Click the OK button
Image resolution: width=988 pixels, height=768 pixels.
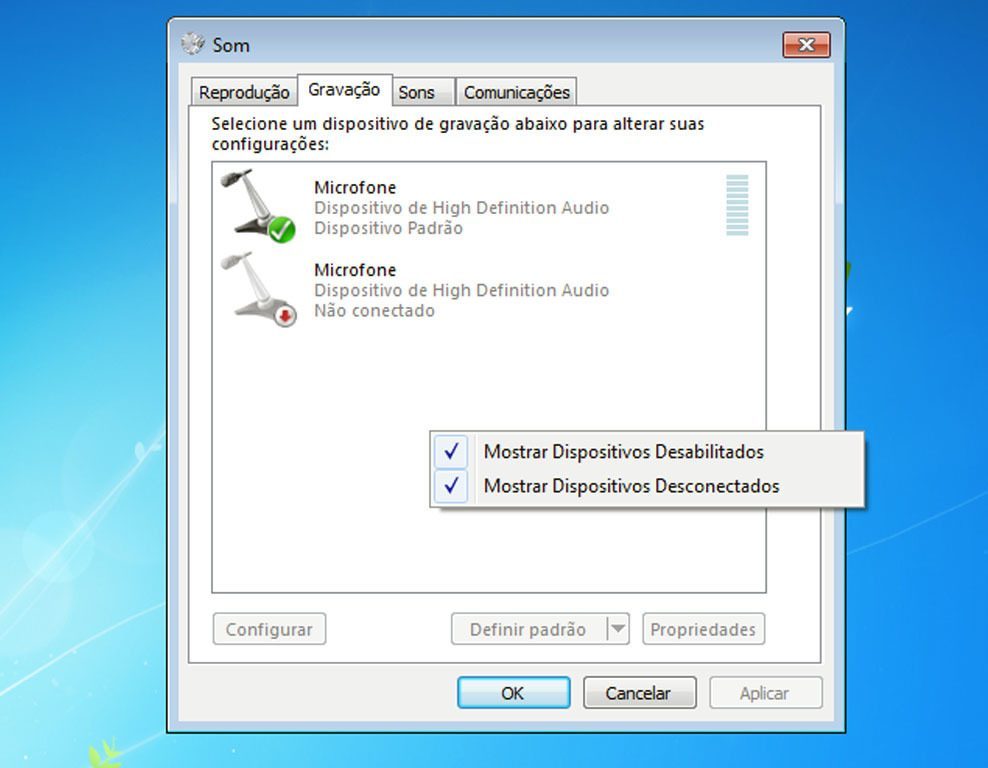(x=514, y=693)
